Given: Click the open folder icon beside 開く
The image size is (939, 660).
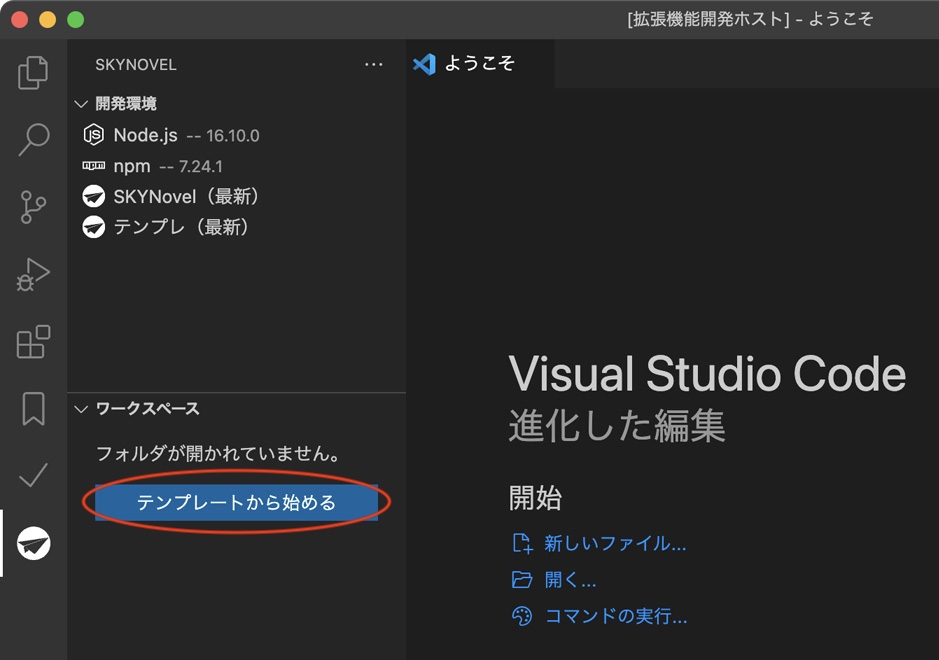Looking at the screenshot, I should tap(522, 579).
